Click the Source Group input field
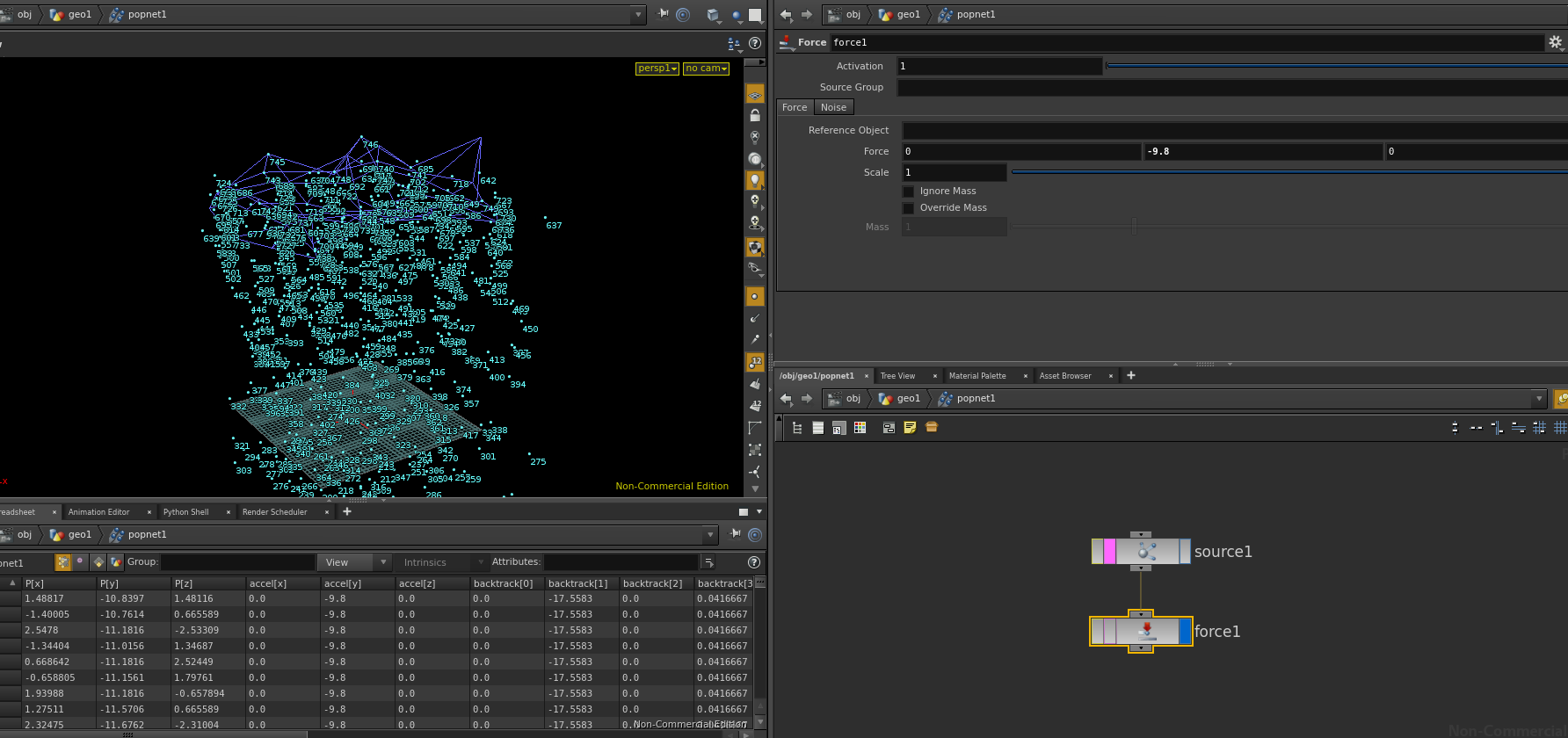 click(x=1232, y=87)
